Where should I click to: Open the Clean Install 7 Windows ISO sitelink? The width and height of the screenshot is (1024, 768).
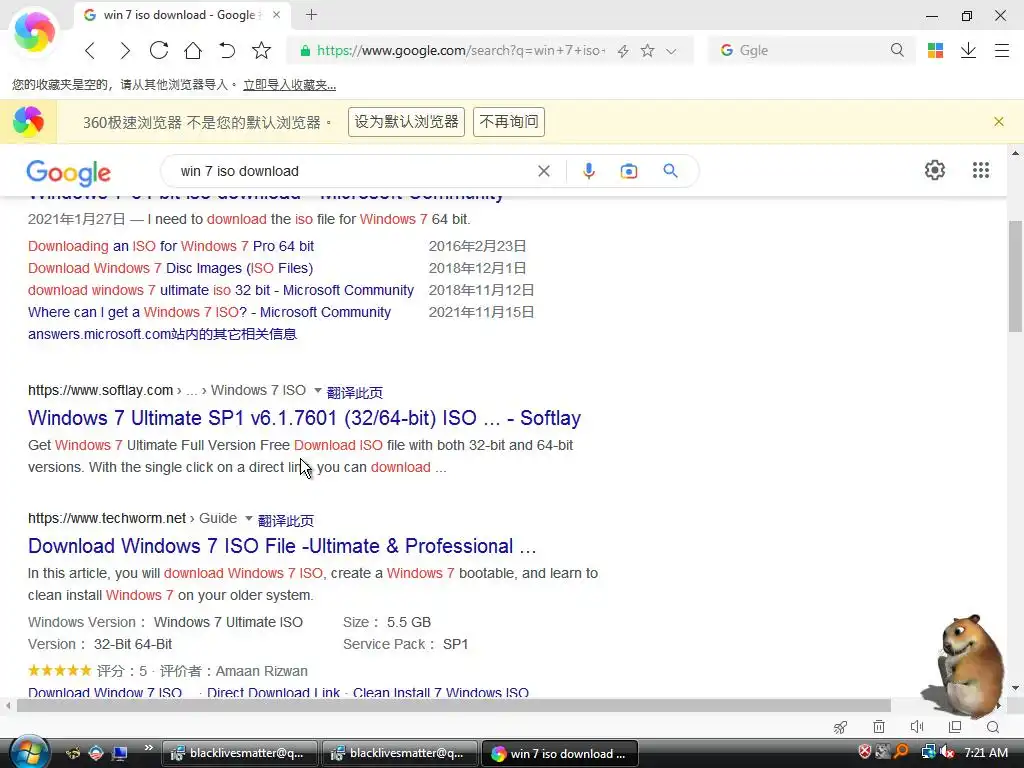click(441, 692)
